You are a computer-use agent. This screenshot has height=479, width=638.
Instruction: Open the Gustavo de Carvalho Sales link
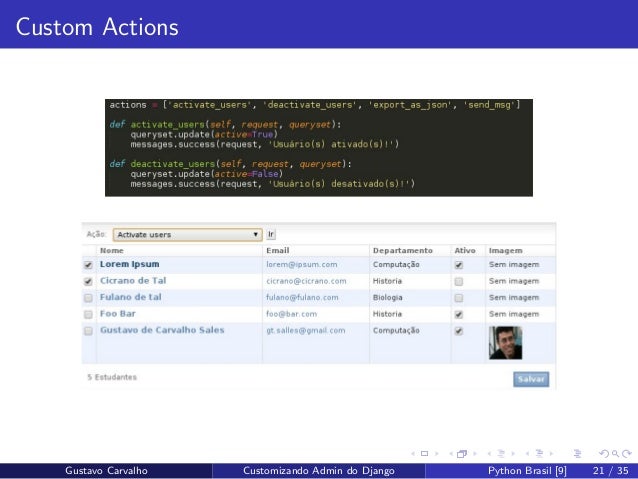(162, 330)
